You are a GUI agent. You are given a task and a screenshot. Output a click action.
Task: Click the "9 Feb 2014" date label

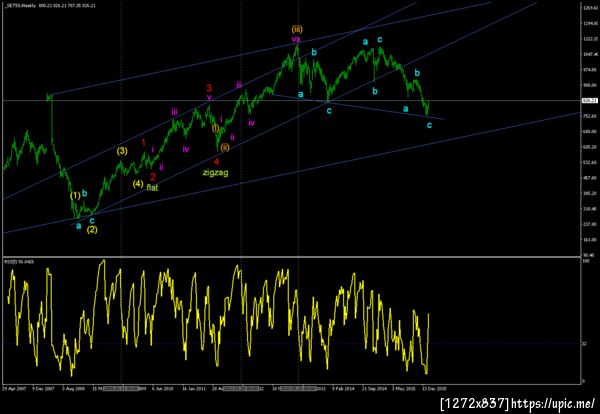(343, 388)
